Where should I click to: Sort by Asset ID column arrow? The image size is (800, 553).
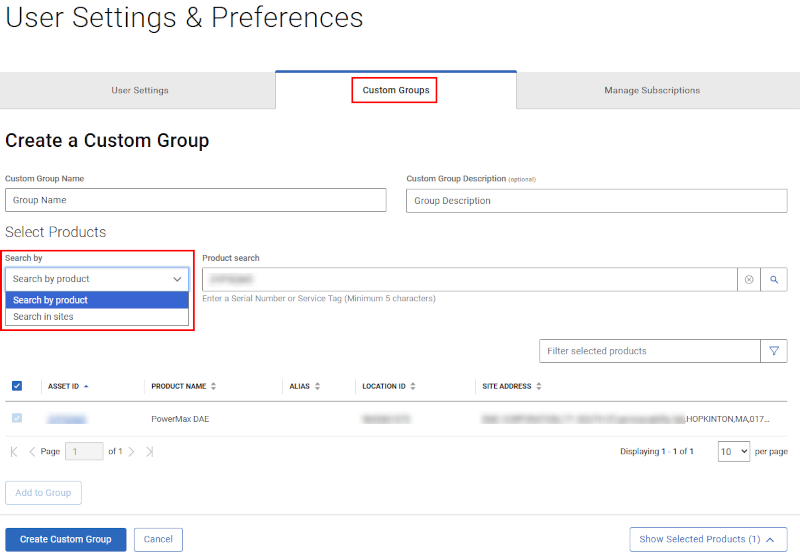[x=86, y=386]
